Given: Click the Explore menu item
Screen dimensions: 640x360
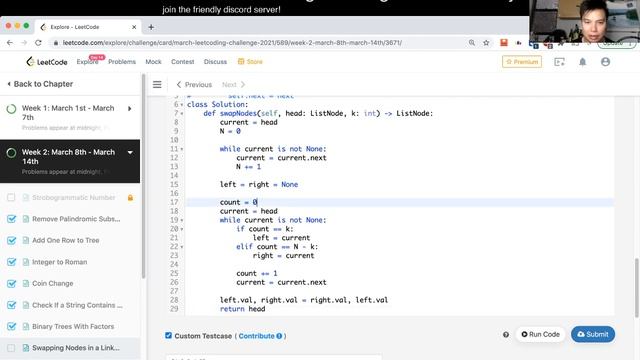Looking at the screenshot, I should (x=87, y=62).
